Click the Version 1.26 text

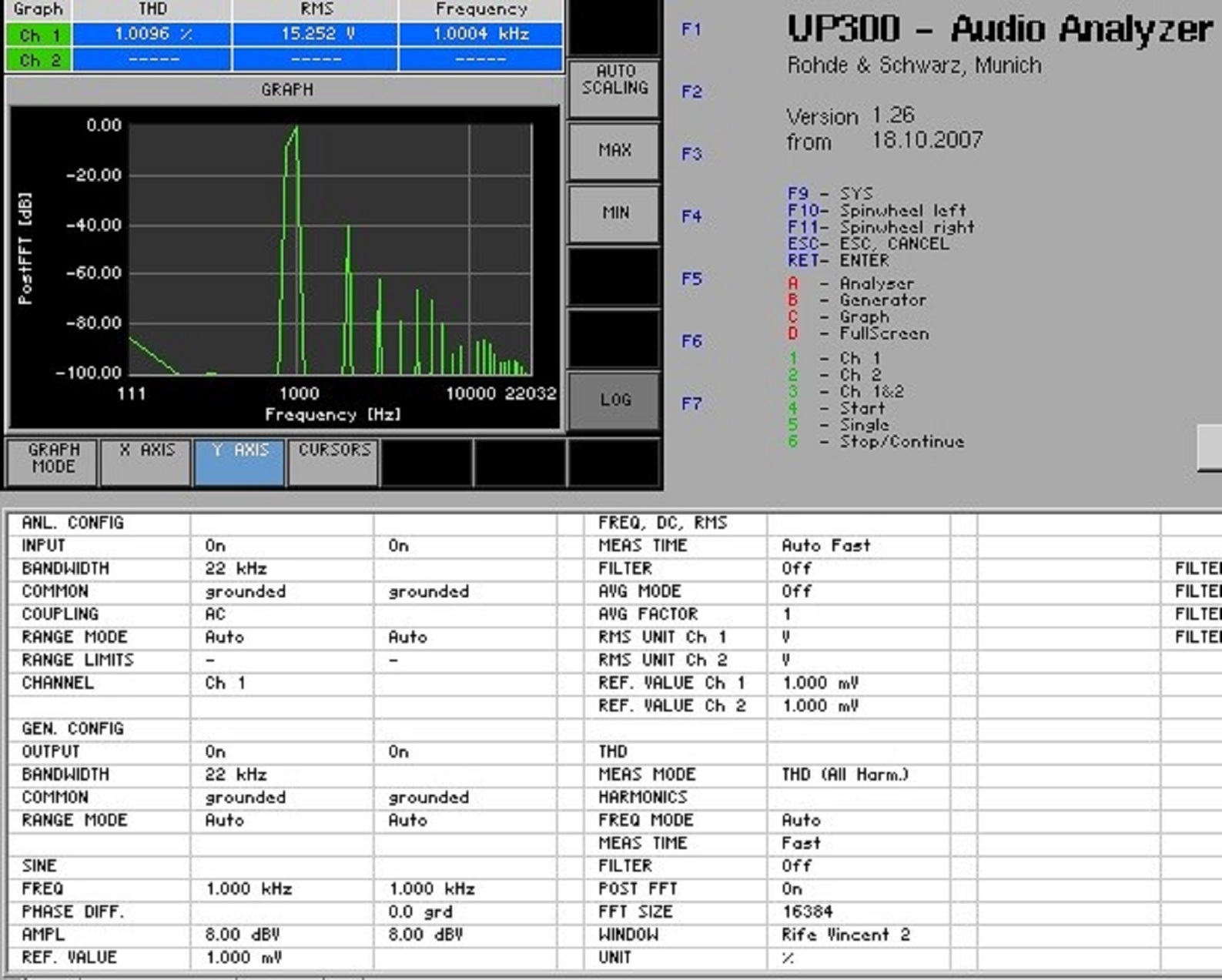tap(850, 117)
